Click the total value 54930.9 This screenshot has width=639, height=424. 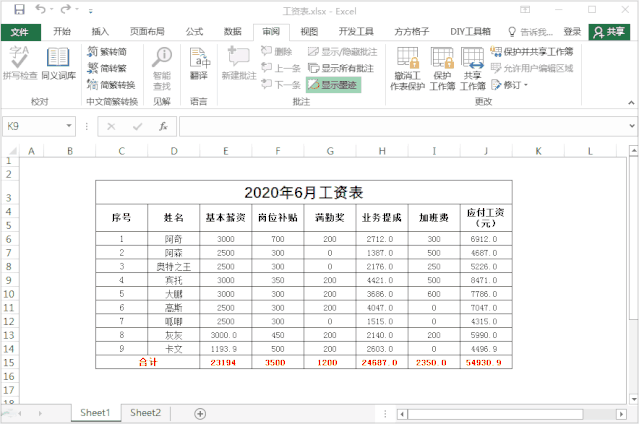click(x=484, y=362)
